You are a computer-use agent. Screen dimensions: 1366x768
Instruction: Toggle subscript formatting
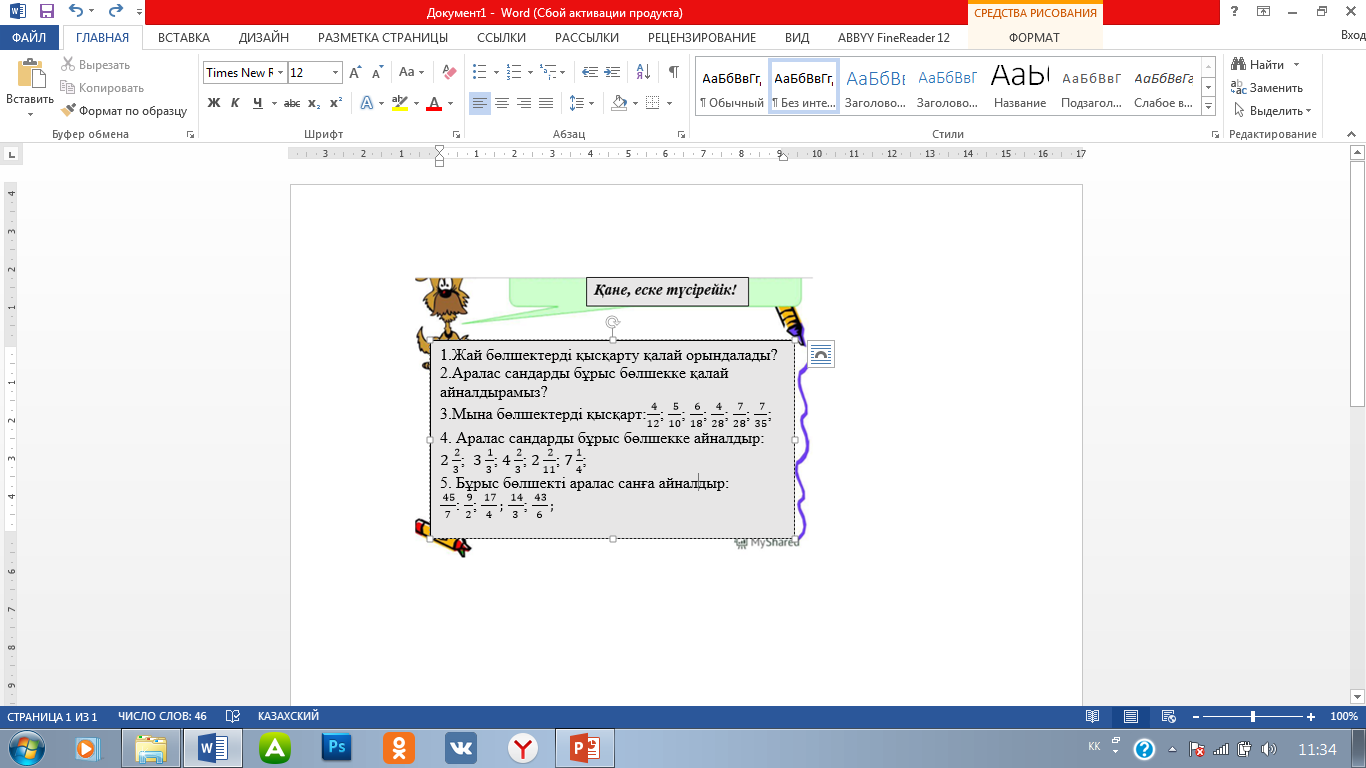[x=314, y=103]
